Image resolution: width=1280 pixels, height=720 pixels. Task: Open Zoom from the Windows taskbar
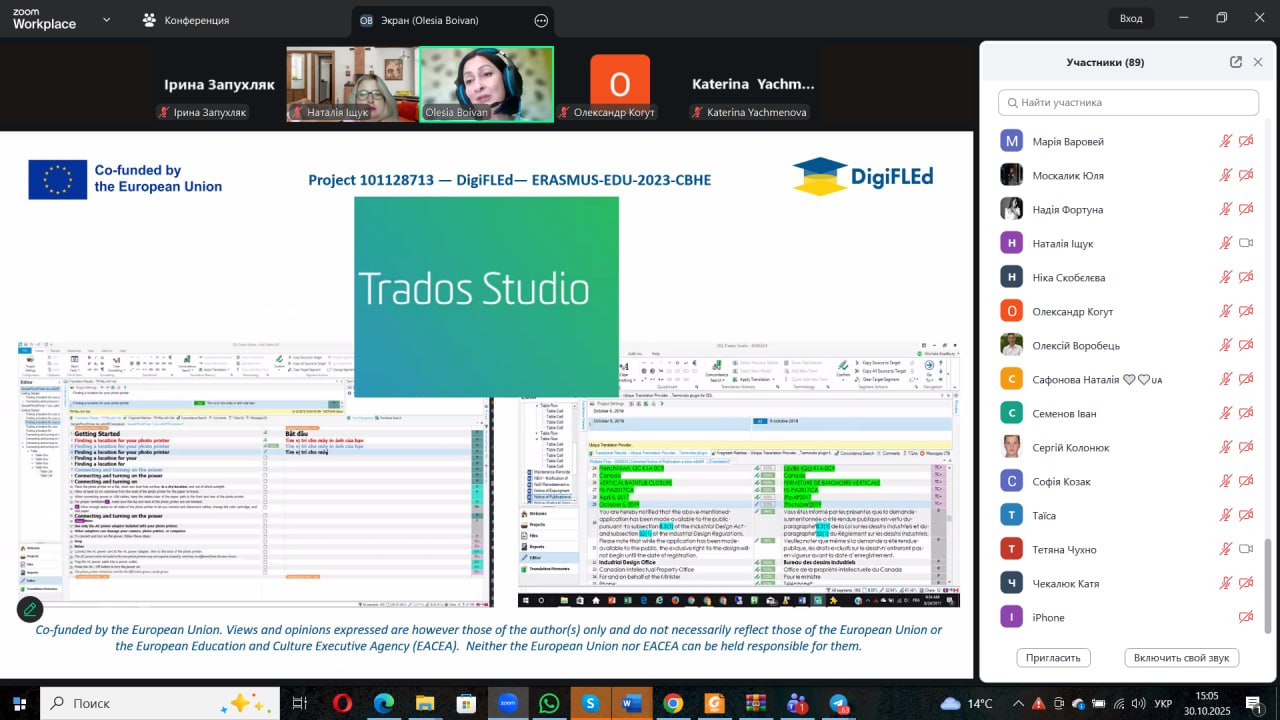pos(507,703)
